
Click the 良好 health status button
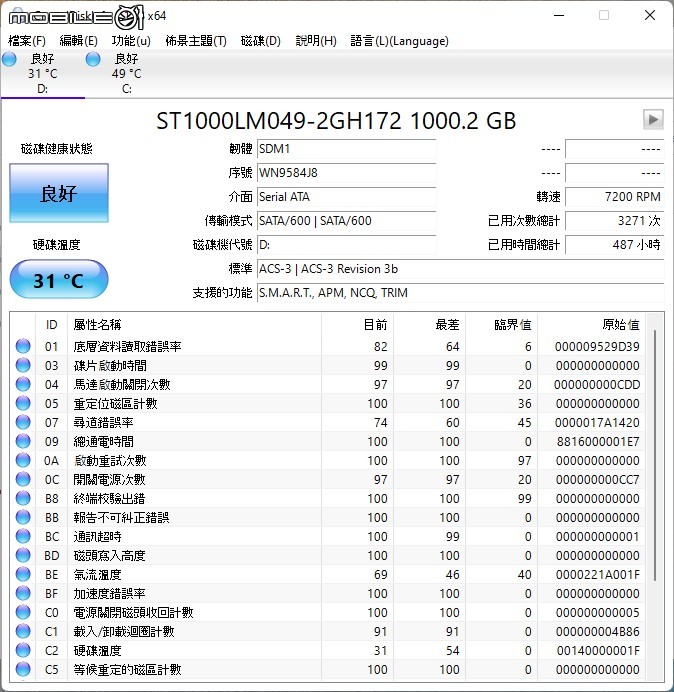click(59, 193)
